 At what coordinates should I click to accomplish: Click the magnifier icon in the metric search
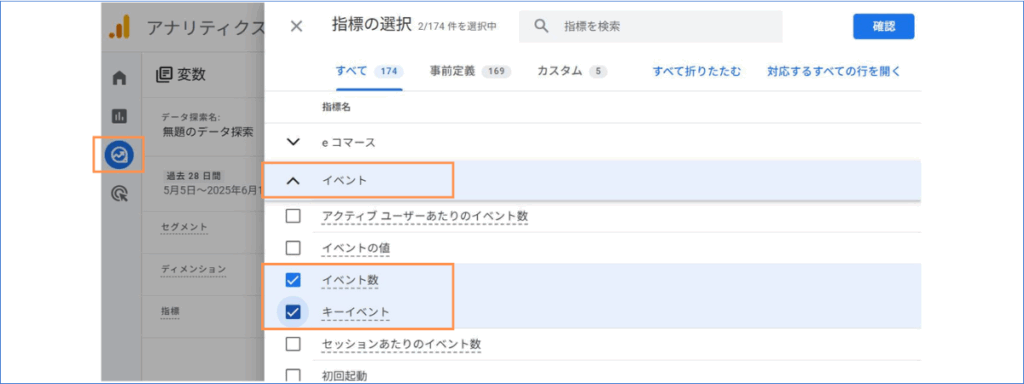tap(541, 27)
